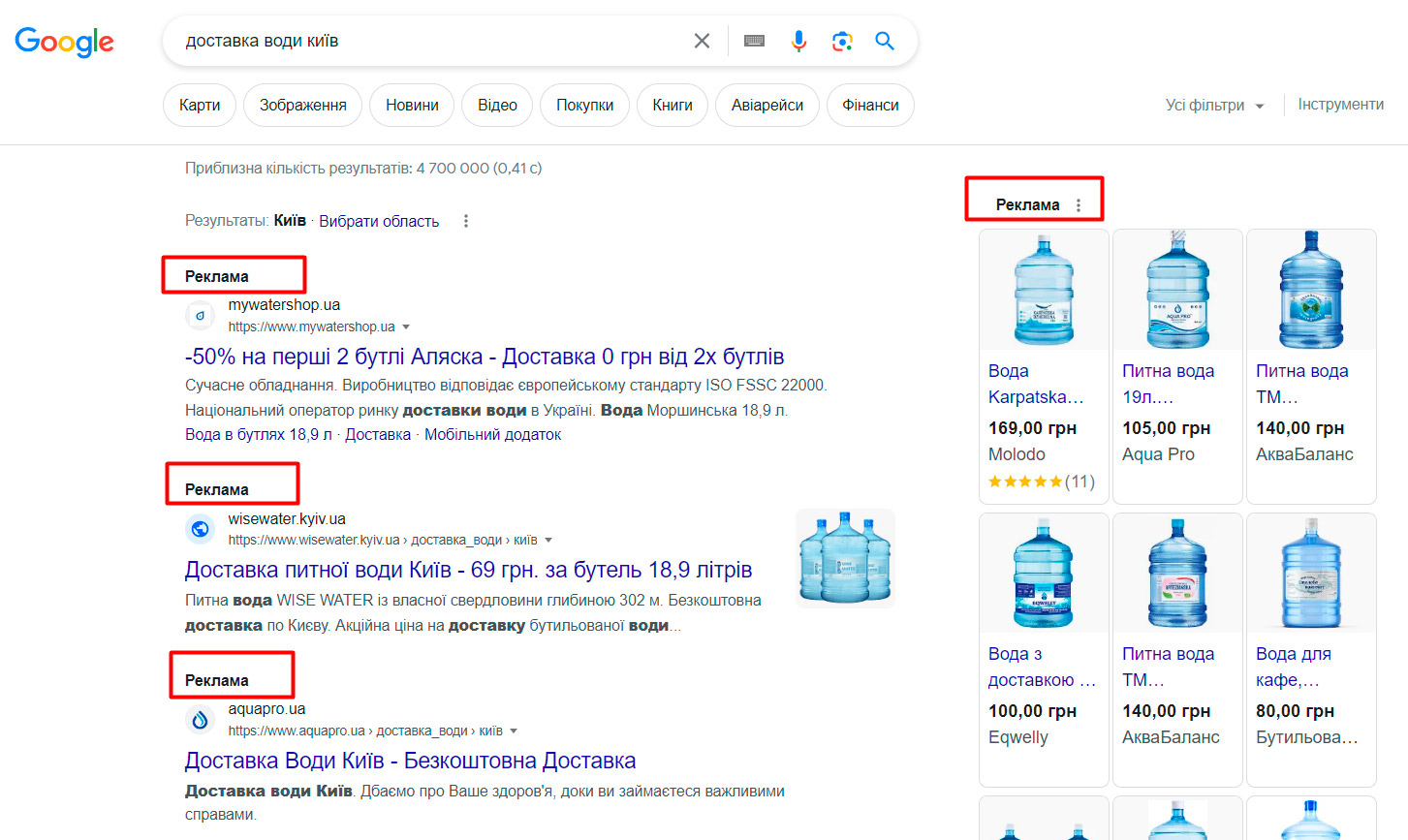This screenshot has width=1408, height=840.
Task: Select the Покупки filter tab
Action: tap(584, 105)
